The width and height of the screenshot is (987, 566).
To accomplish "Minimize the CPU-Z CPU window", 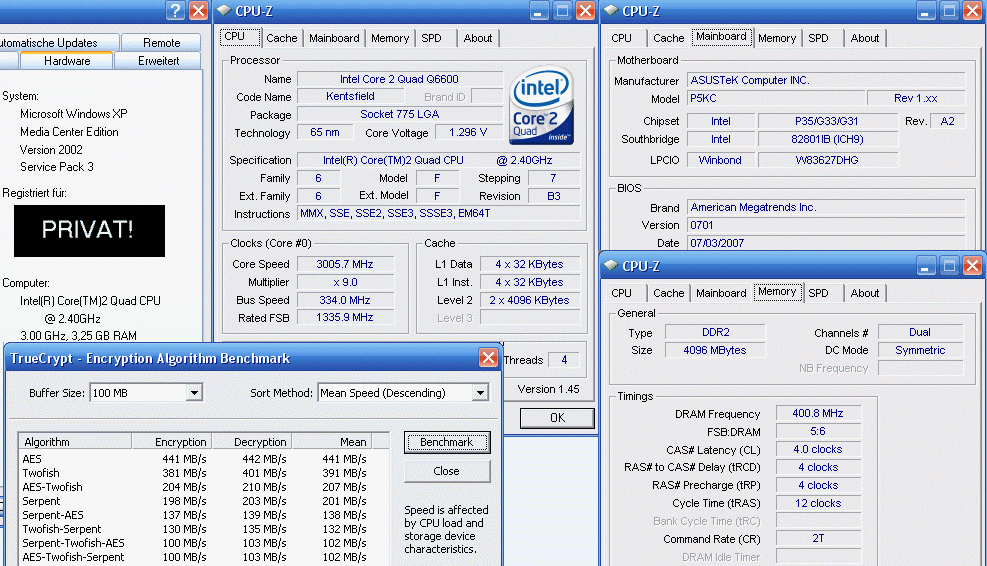I will (538, 11).
